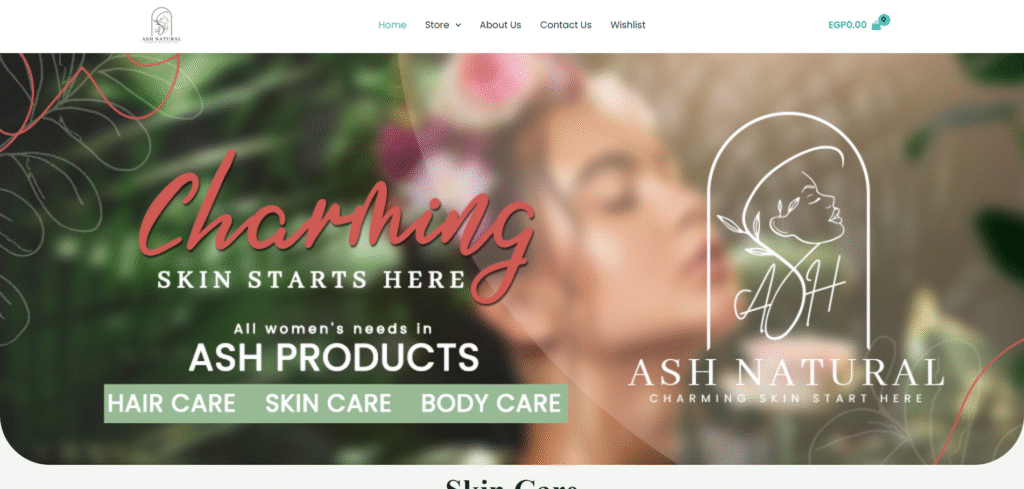This screenshot has height=489, width=1024.
Task: Select SKIN CARE label on banner
Action: point(328,403)
